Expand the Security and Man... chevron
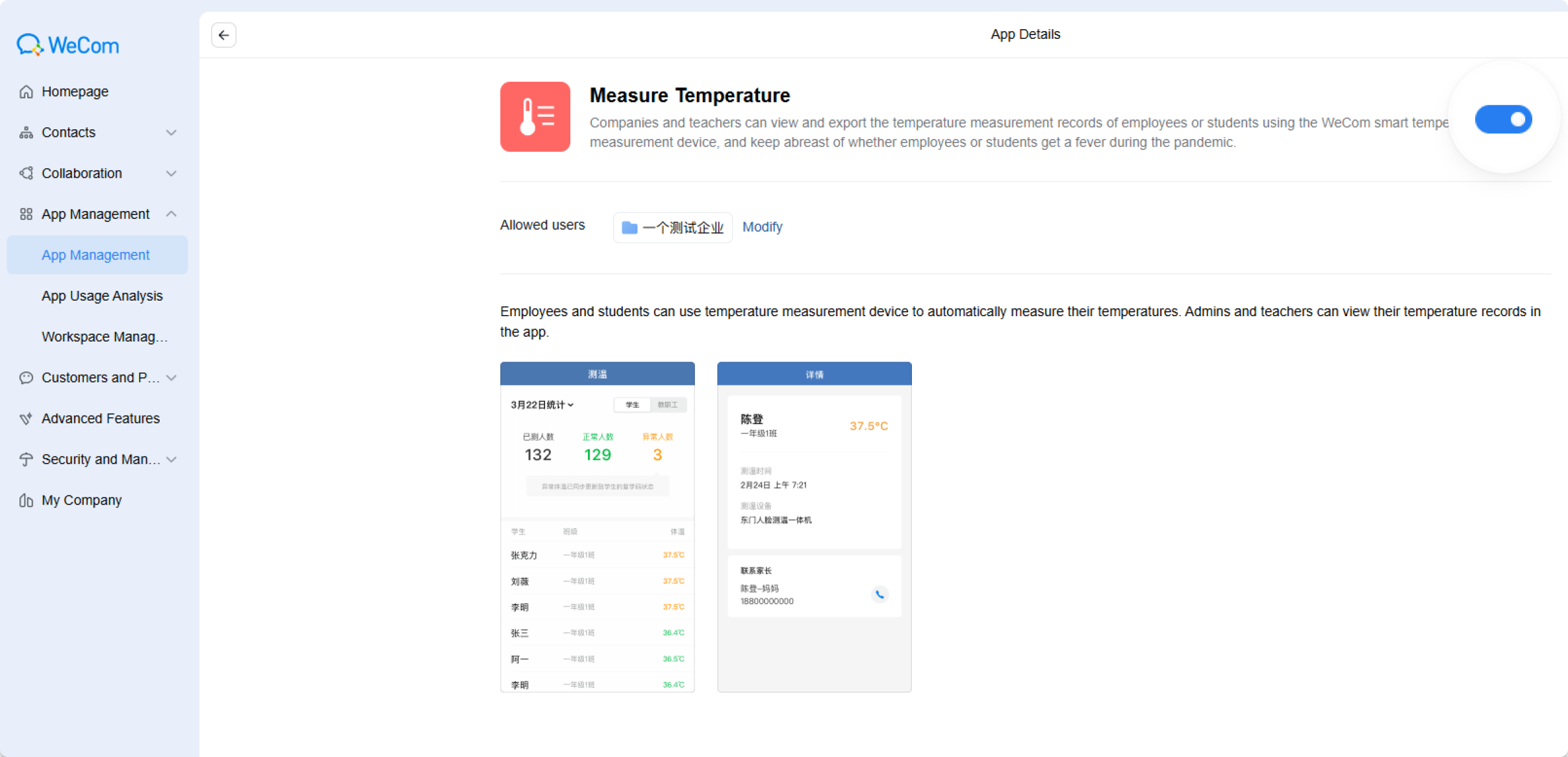Viewport: 1568px width, 757px height. (171, 460)
